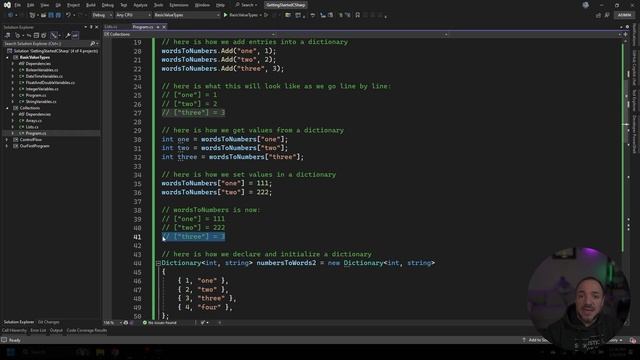Click the Undo toolbar icon
The image size is (640, 360).
coord(68,15)
